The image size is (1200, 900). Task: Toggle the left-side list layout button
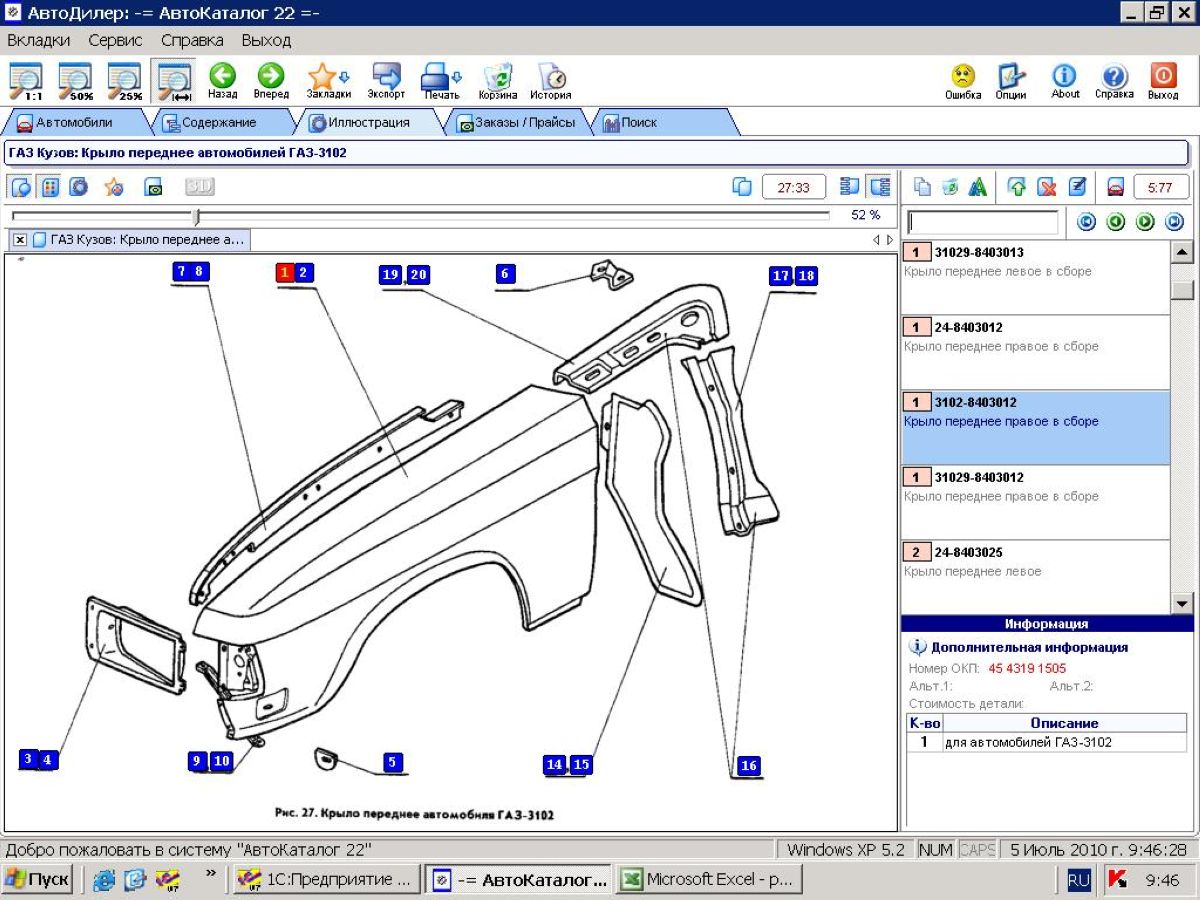(851, 187)
